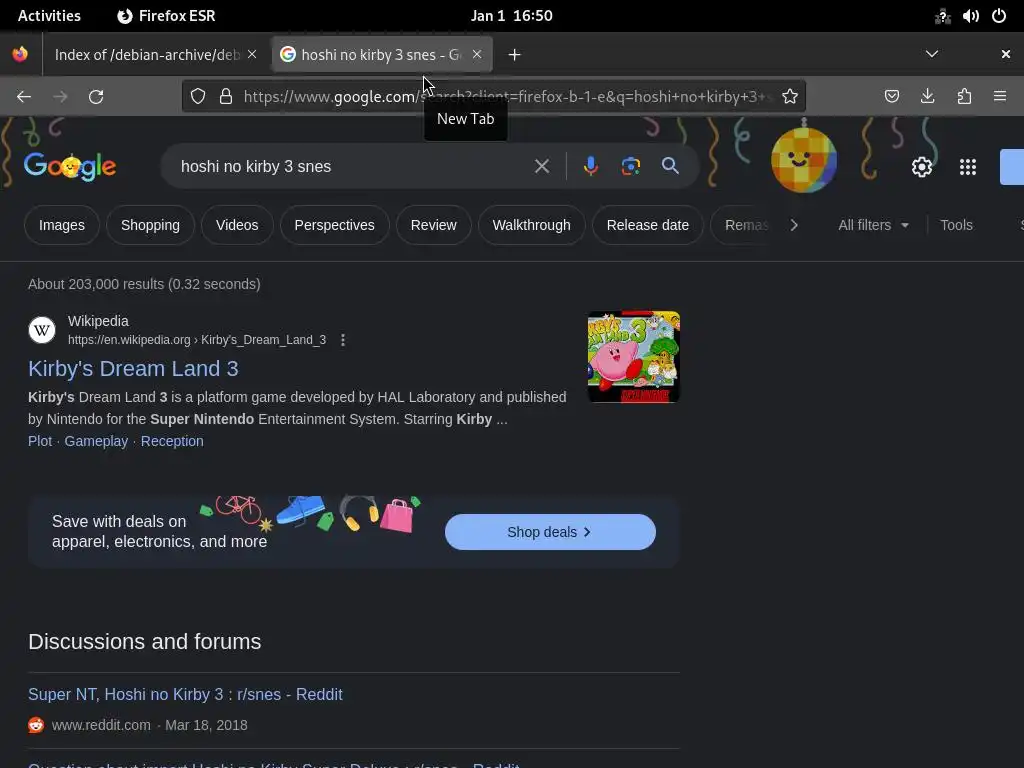1024x768 pixels.
Task: Open the Kirby's Dream Land 3 result
Action: (x=133, y=369)
